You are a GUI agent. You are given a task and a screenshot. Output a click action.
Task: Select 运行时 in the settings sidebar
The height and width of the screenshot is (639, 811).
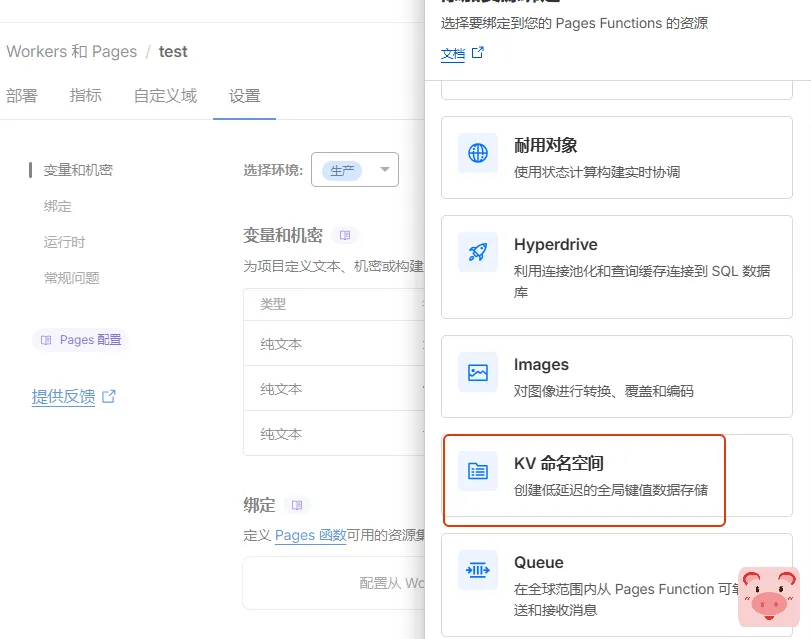coord(64,242)
